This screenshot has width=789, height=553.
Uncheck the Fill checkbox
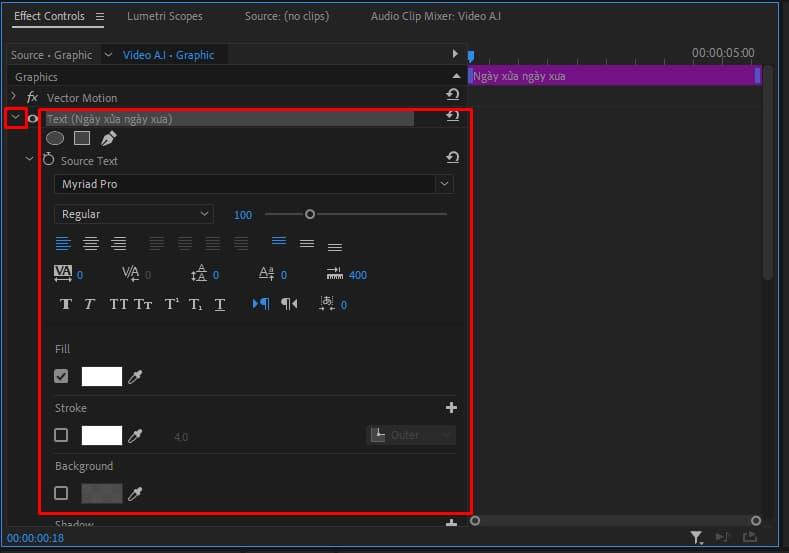coord(61,376)
